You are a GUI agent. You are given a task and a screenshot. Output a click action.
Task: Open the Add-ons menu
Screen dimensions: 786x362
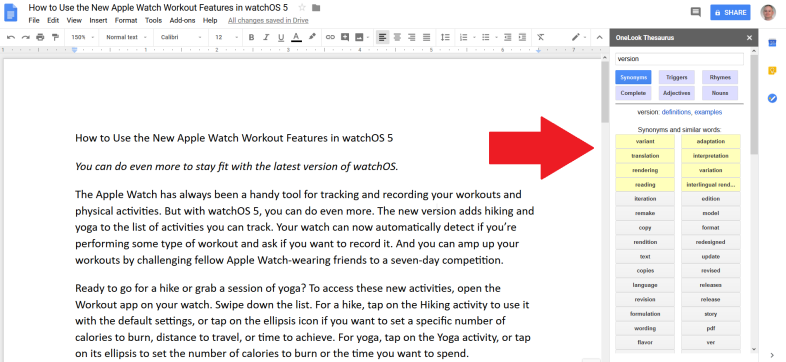182,21
